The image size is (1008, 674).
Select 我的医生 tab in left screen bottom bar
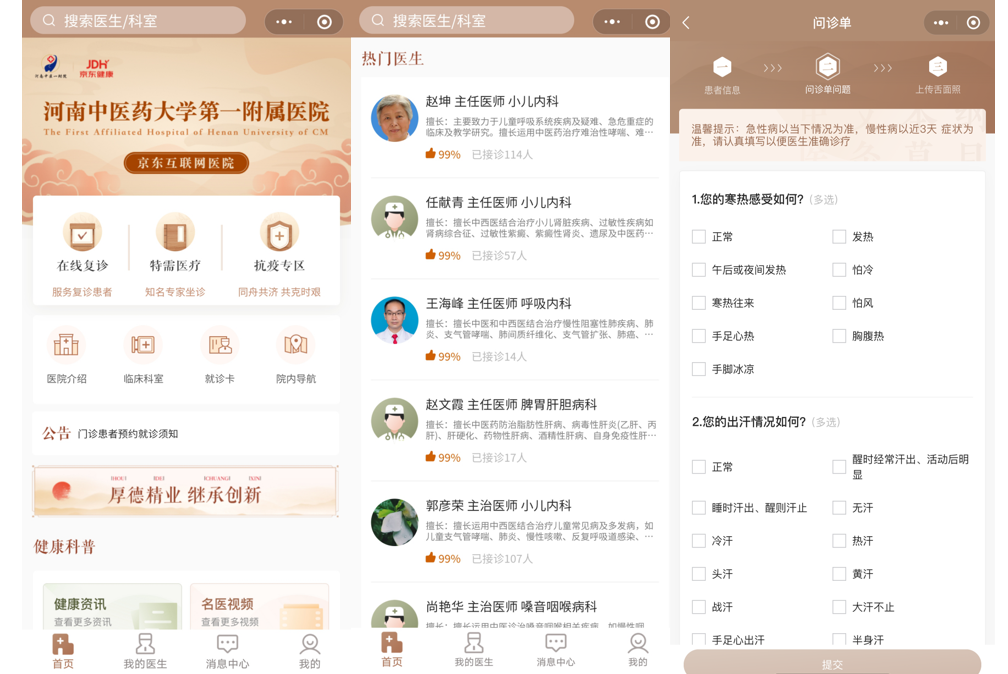(145, 651)
